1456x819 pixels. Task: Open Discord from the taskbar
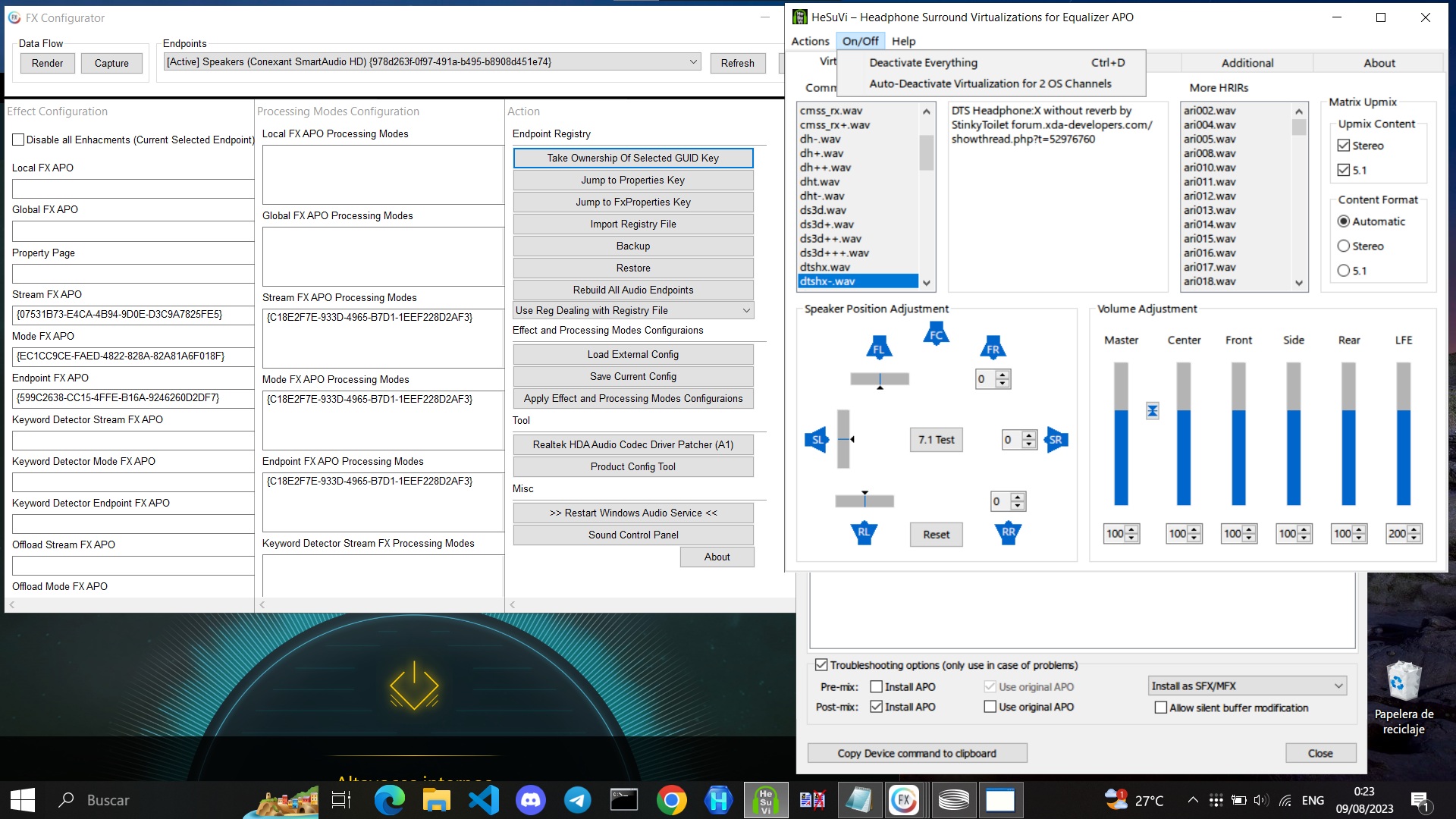pyautogui.click(x=531, y=800)
